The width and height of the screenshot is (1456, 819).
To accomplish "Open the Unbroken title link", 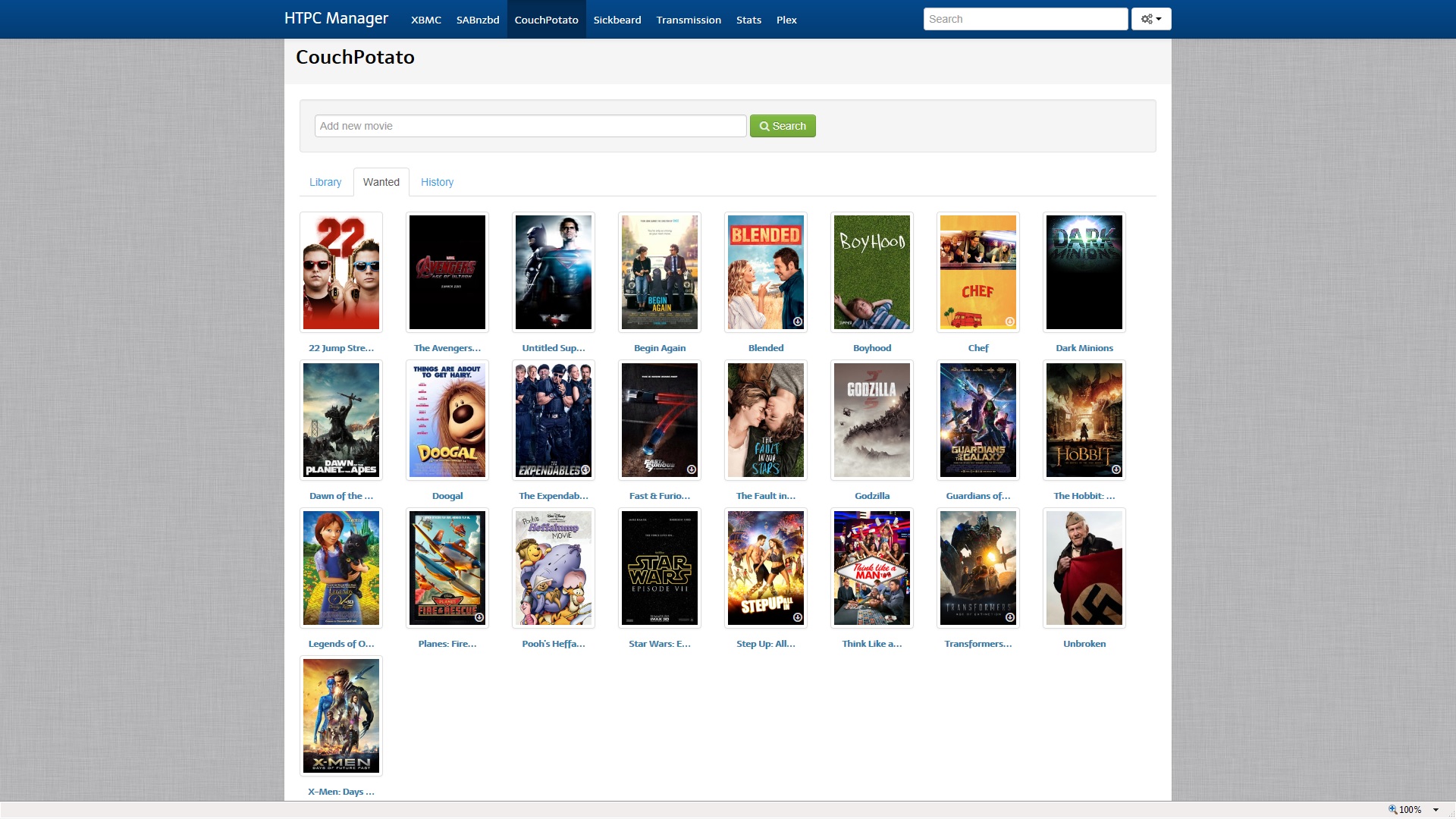I will tap(1084, 644).
